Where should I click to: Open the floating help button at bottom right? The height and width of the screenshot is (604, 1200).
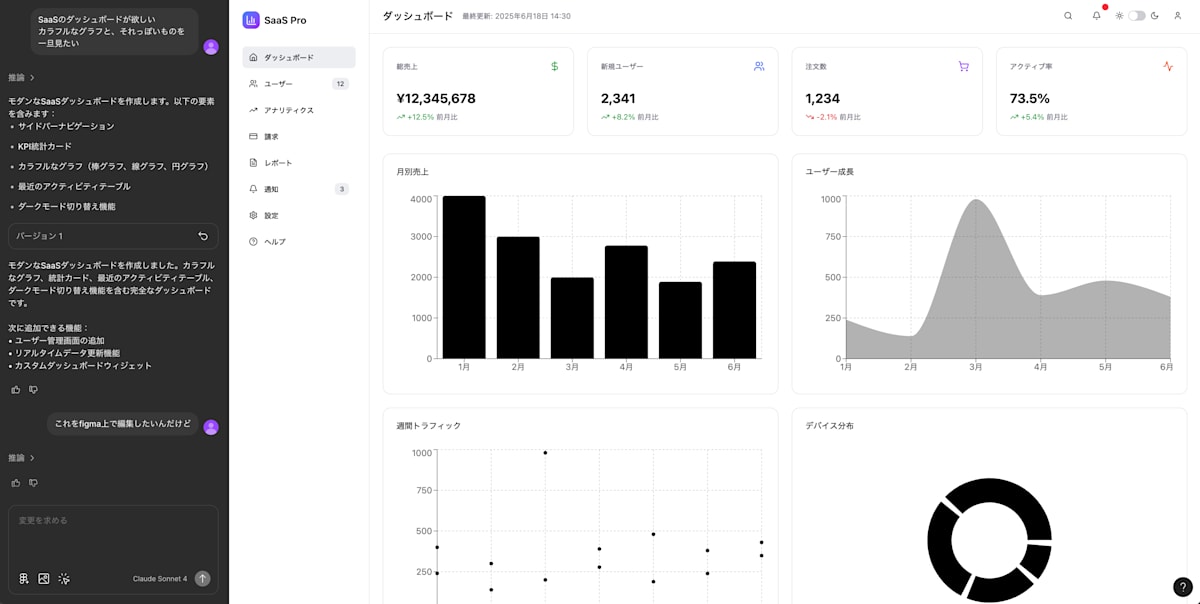pyautogui.click(x=1182, y=587)
